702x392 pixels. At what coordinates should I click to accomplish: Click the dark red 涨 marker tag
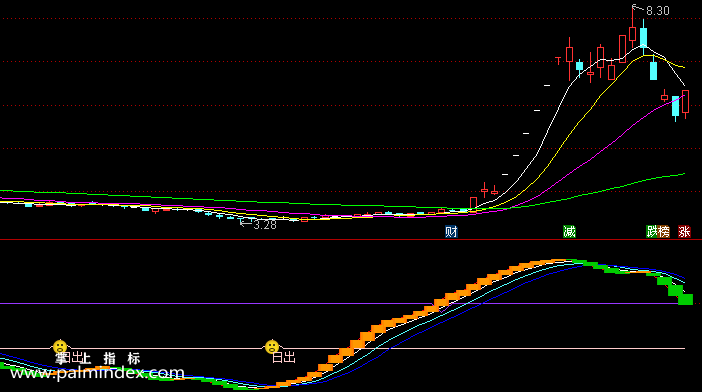click(x=684, y=231)
